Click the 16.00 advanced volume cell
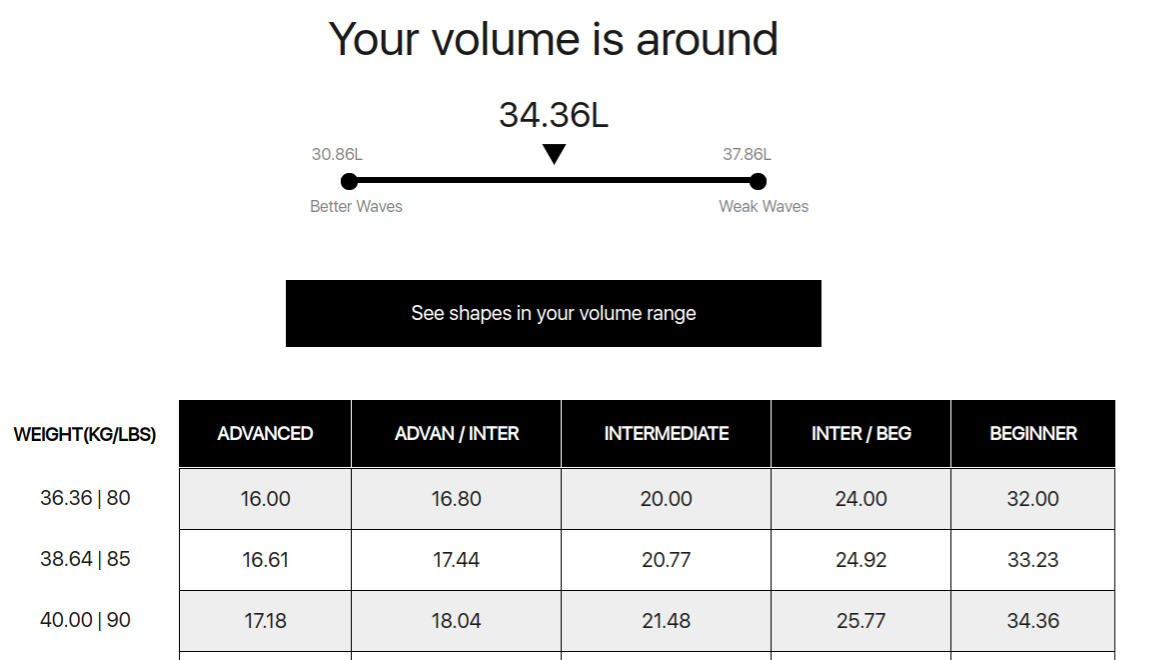 pyautogui.click(x=265, y=499)
